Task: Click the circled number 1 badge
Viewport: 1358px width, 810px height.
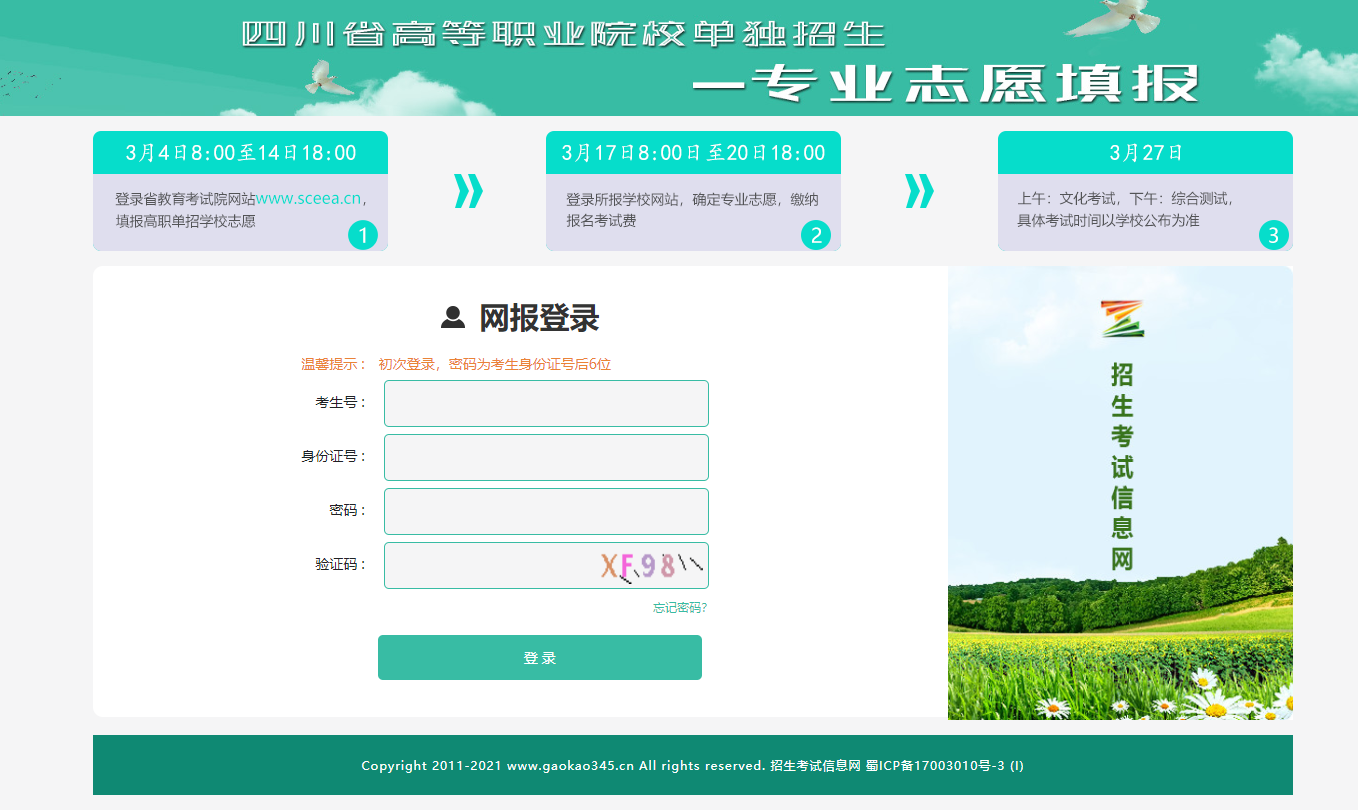Action: [x=363, y=235]
